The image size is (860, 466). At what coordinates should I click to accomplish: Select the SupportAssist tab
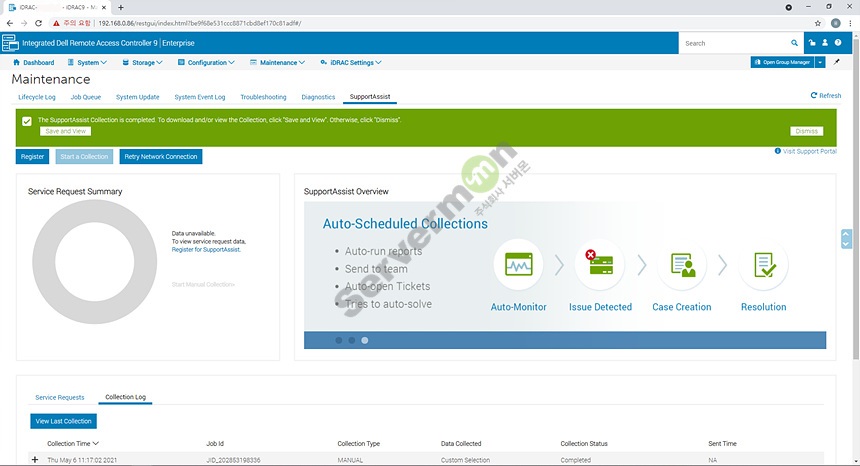click(370, 96)
